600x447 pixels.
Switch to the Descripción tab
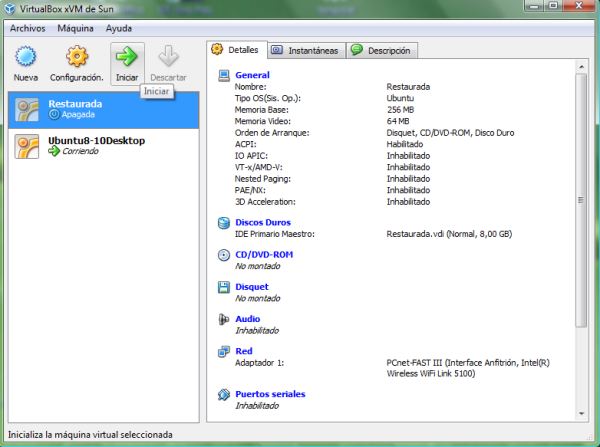pyautogui.click(x=383, y=50)
